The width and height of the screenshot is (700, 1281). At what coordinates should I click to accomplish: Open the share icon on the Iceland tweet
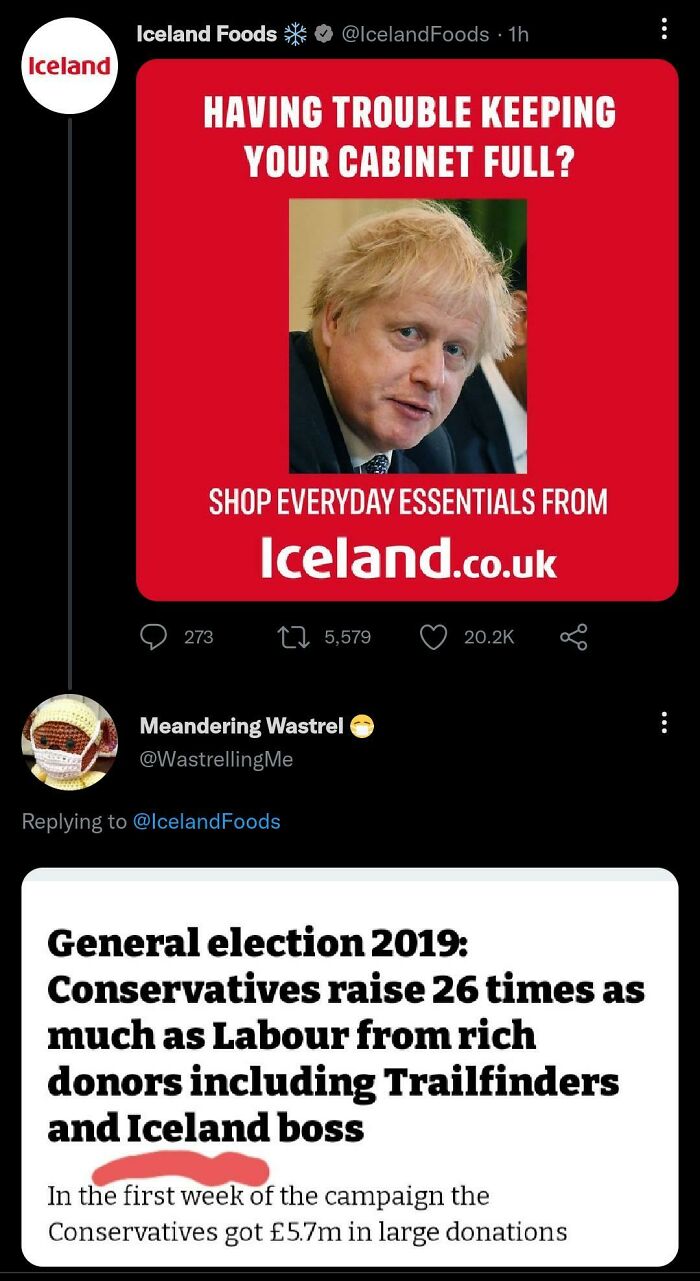(x=573, y=637)
